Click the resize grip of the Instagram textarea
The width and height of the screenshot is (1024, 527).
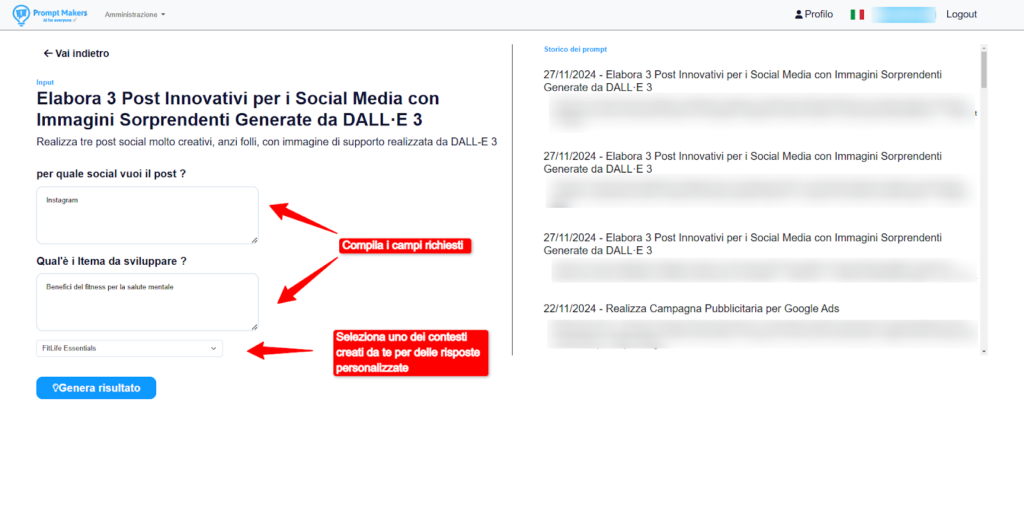click(x=253, y=240)
